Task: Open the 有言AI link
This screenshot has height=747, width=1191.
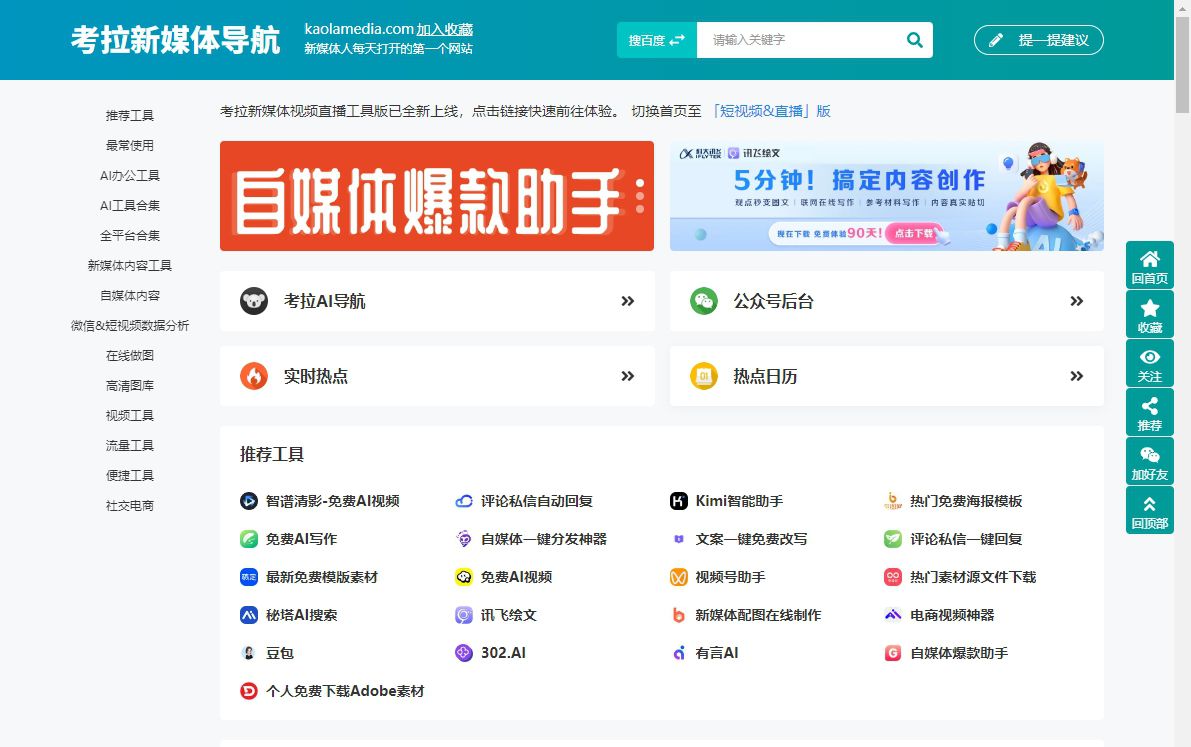Action: point(717,653)
